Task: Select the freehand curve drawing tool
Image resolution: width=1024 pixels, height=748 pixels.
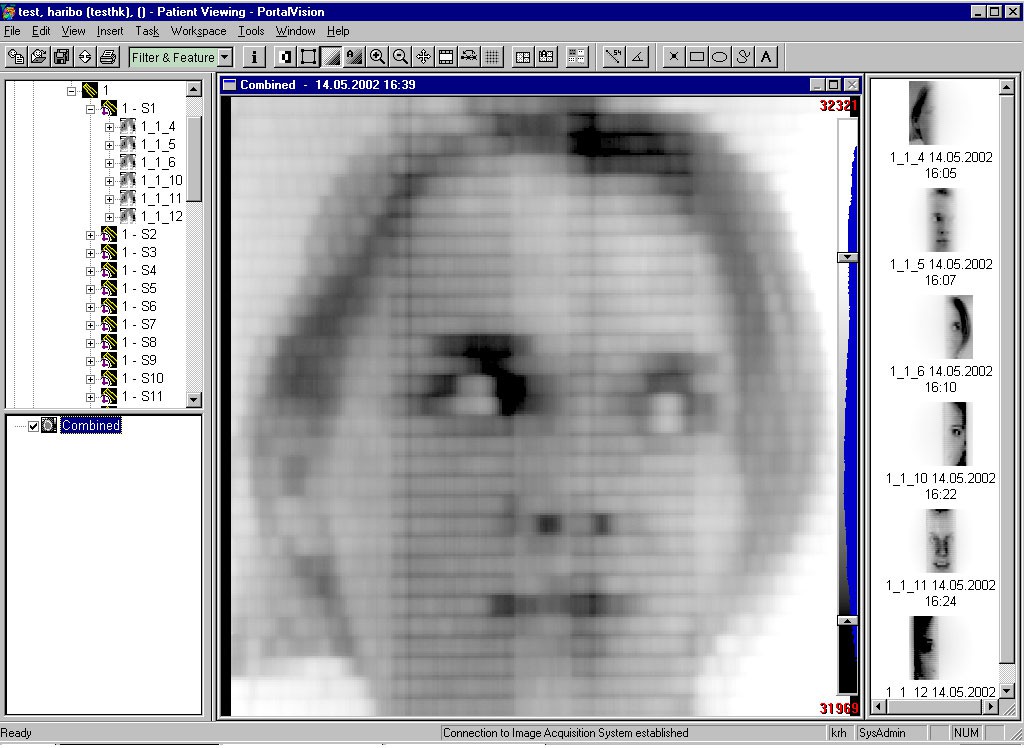Action: (x=743, y=57)
